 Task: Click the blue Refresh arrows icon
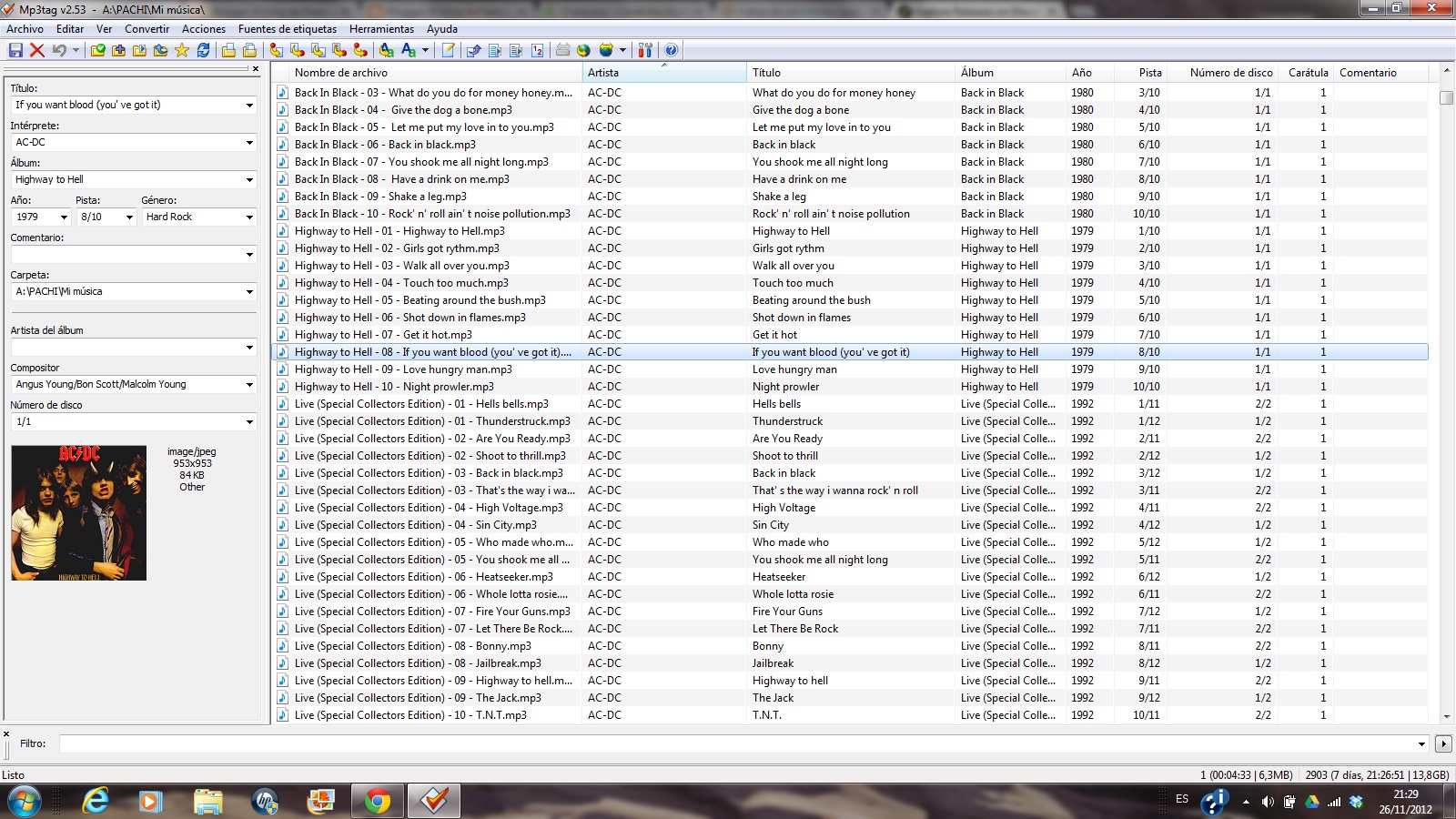pyautogui.click(x=203, y=50)
